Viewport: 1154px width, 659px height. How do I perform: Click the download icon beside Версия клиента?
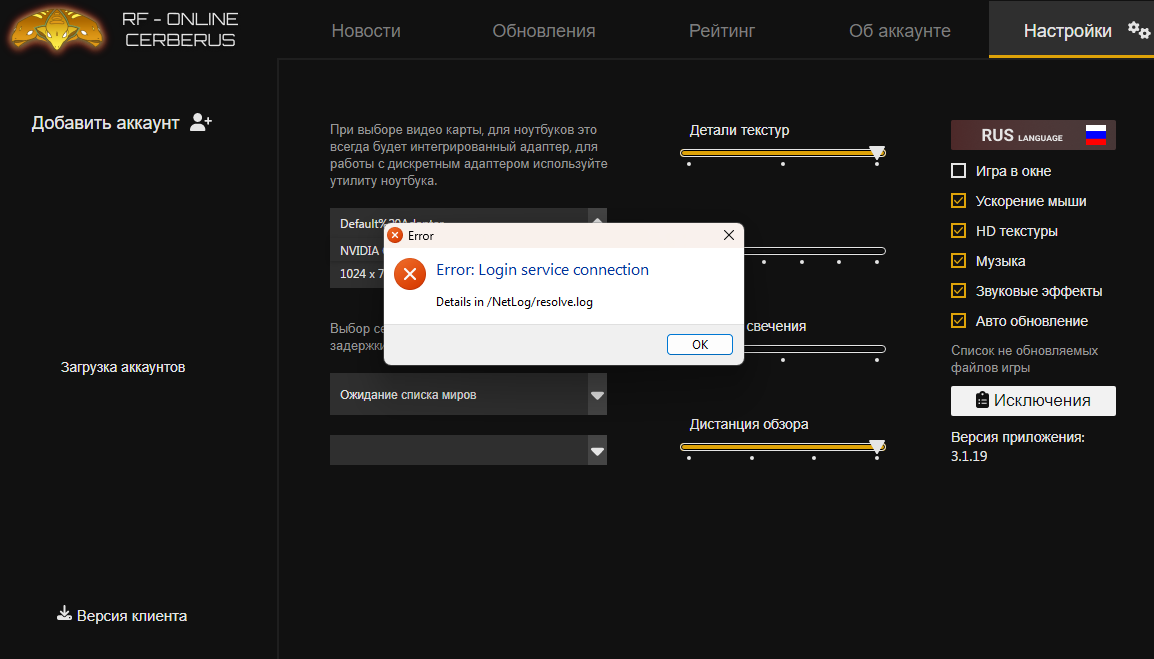(x=64, y=614)
